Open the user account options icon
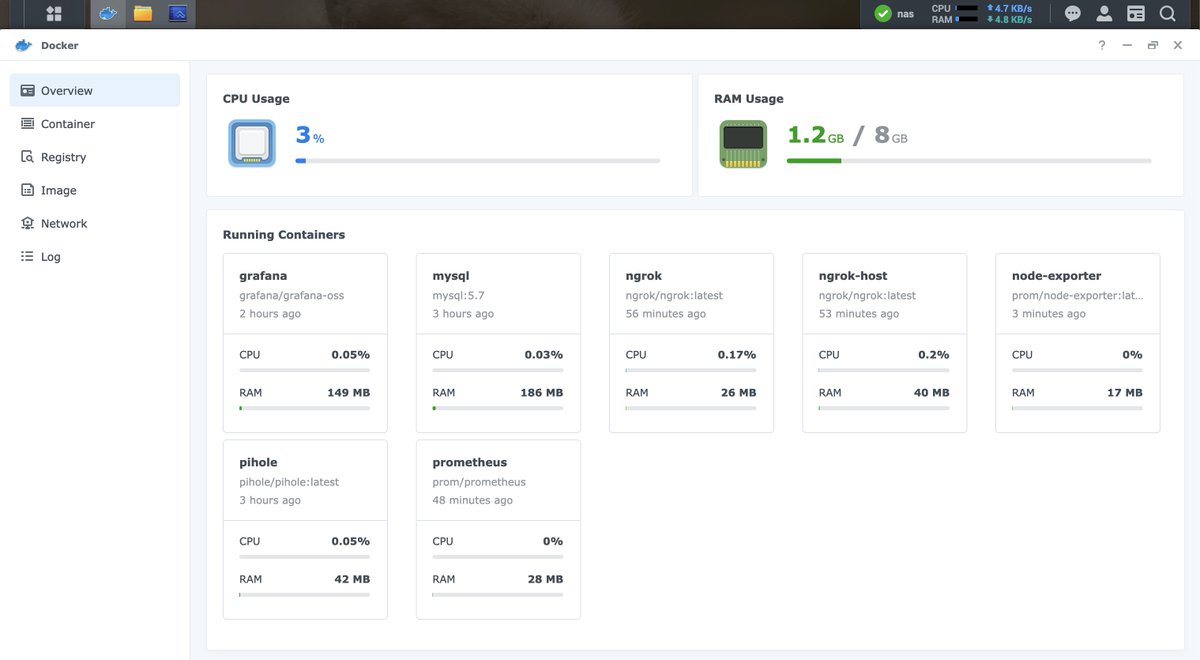 point(1104,14)
